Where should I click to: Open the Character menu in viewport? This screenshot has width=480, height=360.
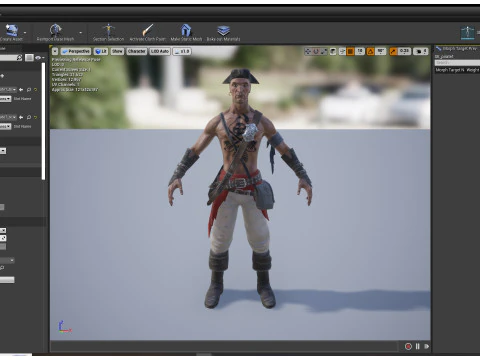[x=137, y=51]
